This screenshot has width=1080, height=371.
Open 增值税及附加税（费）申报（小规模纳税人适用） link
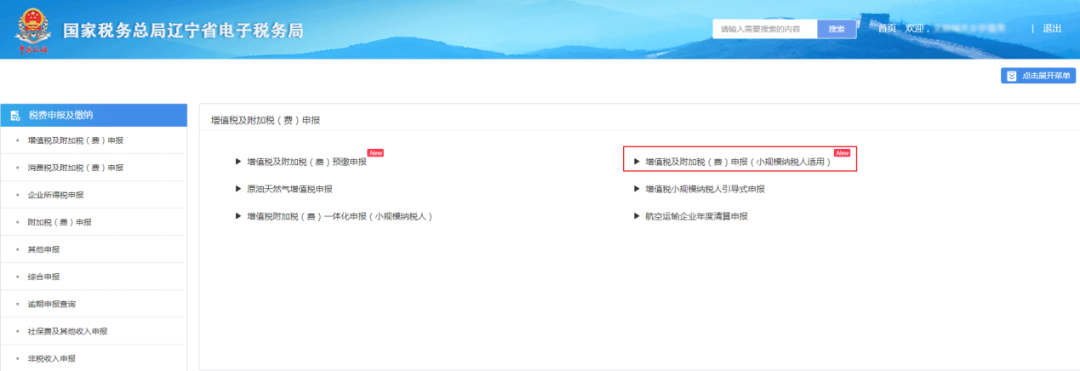click(738, 162)
